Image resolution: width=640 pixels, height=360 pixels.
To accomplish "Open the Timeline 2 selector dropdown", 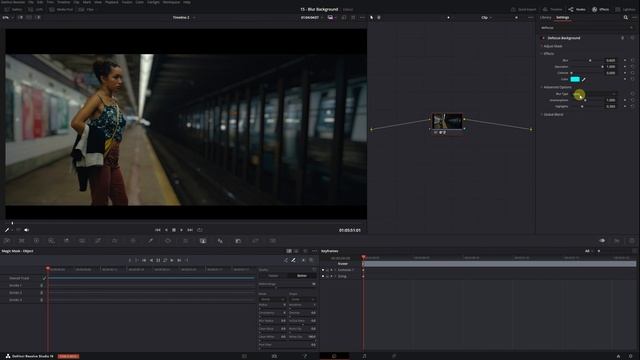I will 184,18.
